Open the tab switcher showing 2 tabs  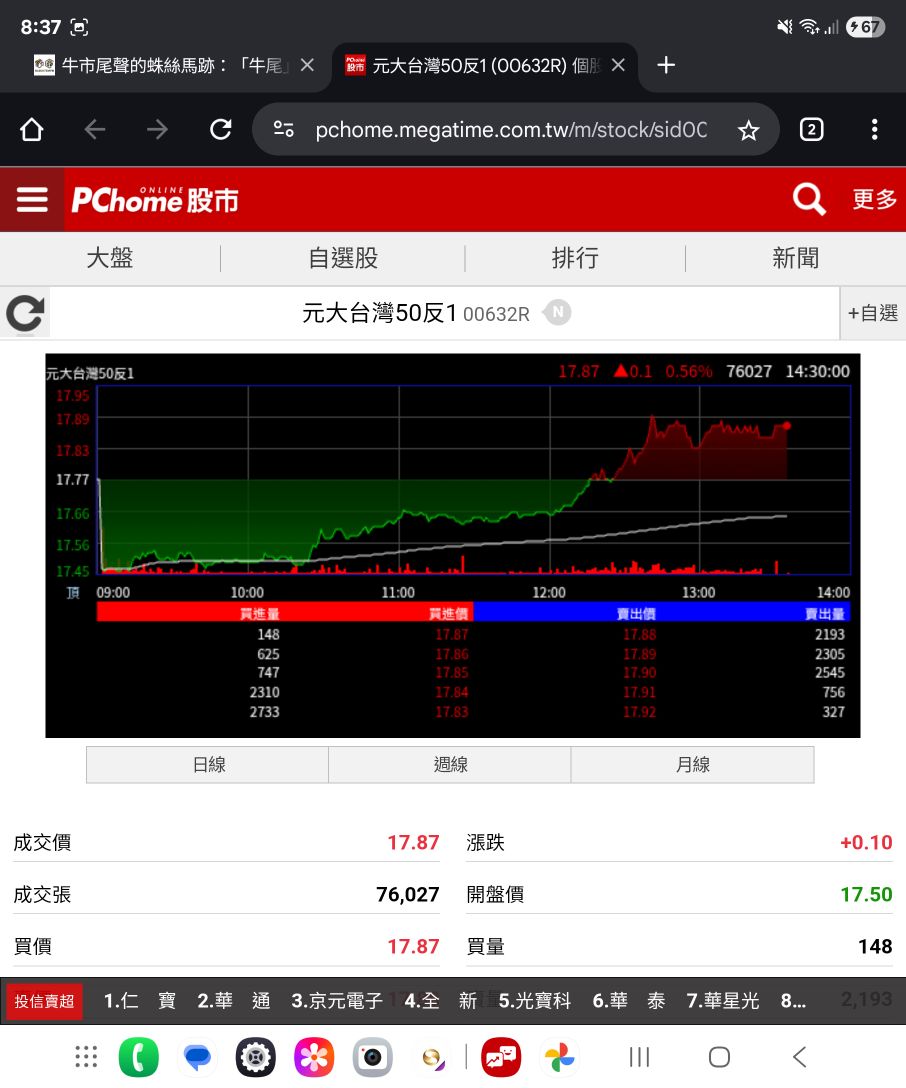coord(811,130)
